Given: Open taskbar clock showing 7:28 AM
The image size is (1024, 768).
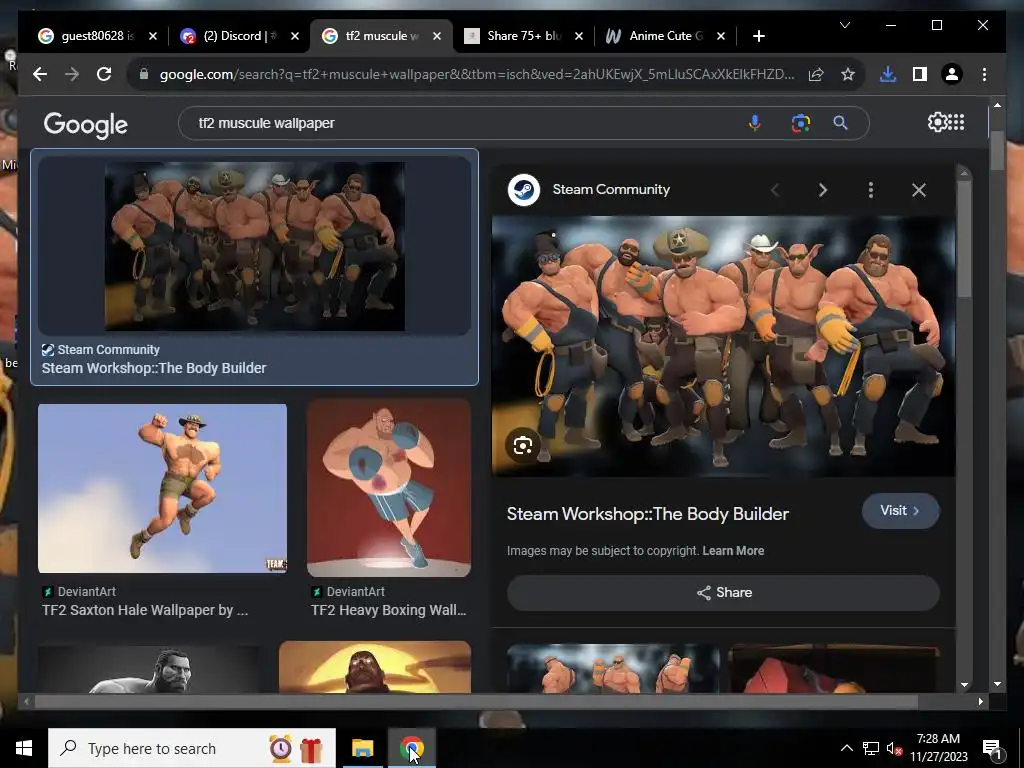Looking at the screenshot, I should [938, 748].
